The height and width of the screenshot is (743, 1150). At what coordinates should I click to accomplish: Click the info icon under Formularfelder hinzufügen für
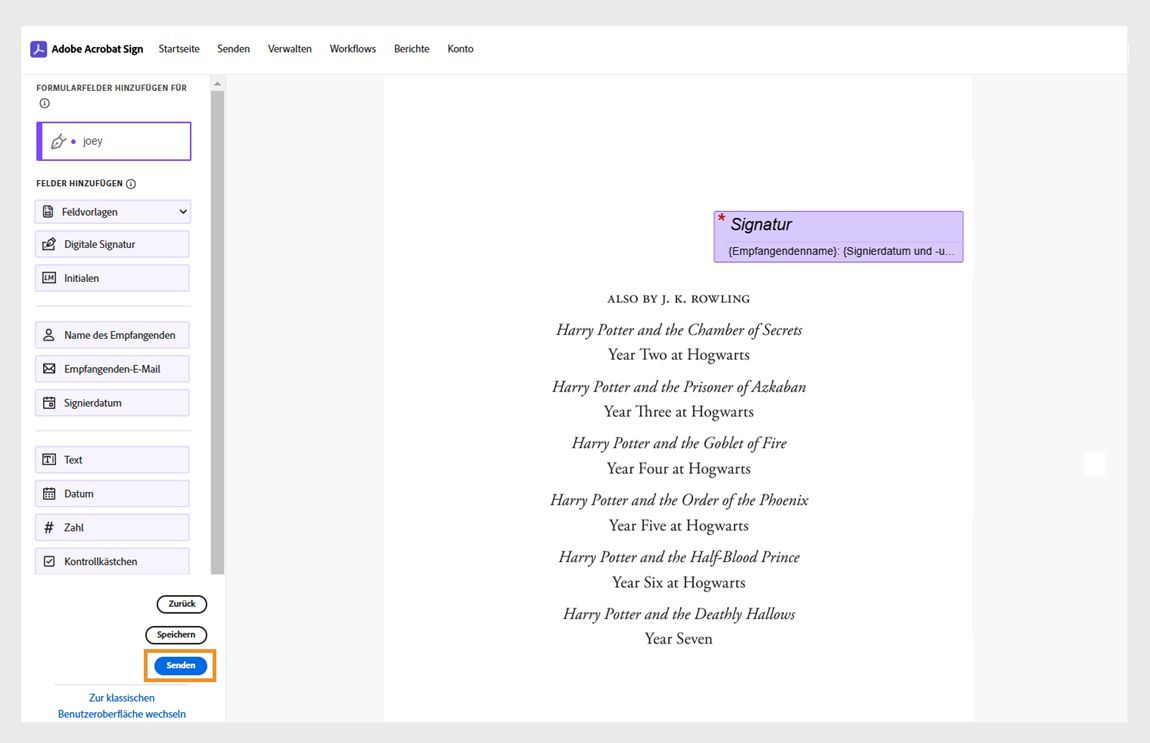[x=45, y=103]
